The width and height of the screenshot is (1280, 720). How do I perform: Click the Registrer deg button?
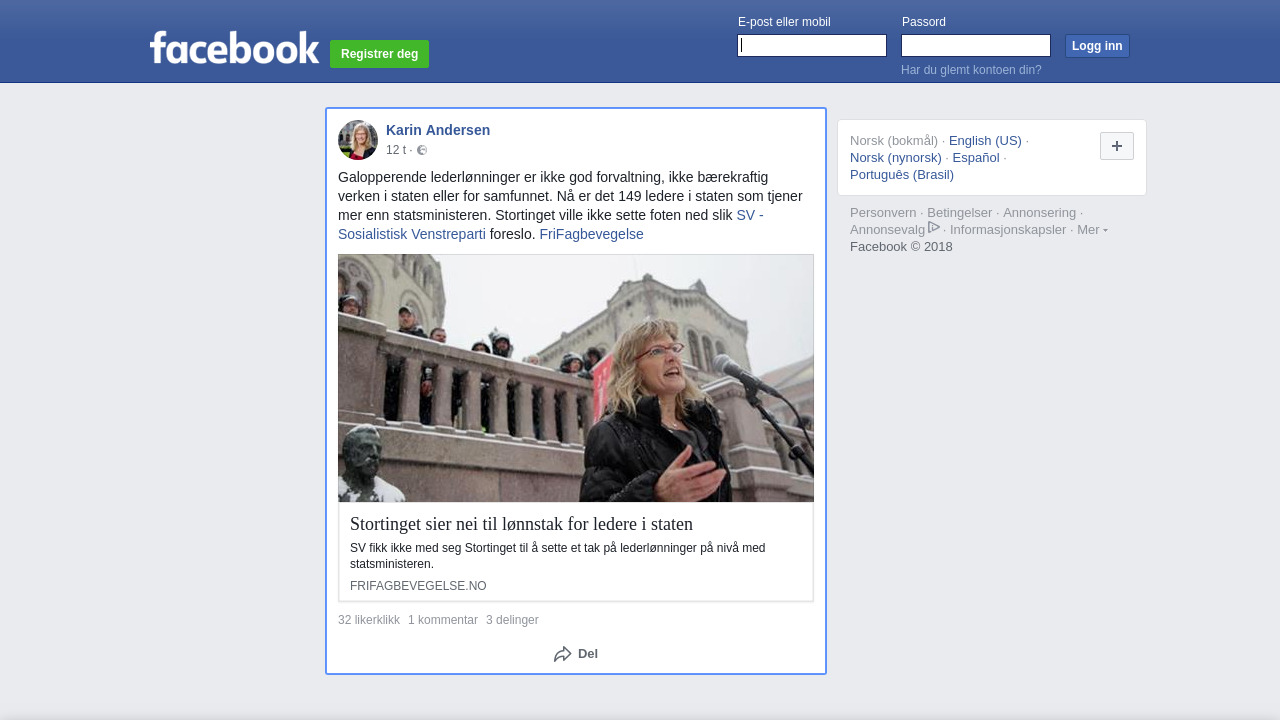point(379,54)
